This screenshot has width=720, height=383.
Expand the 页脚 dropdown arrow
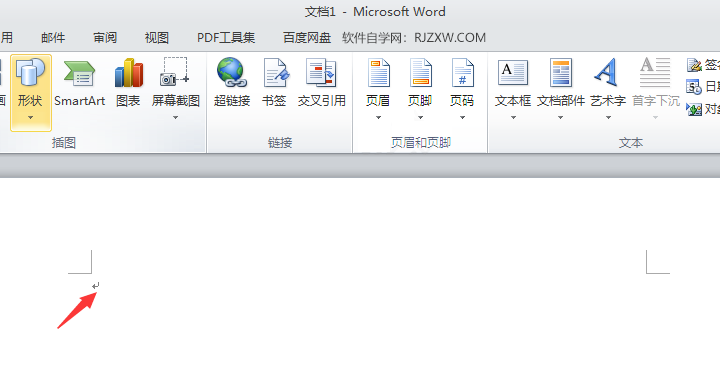pos(420,118)
